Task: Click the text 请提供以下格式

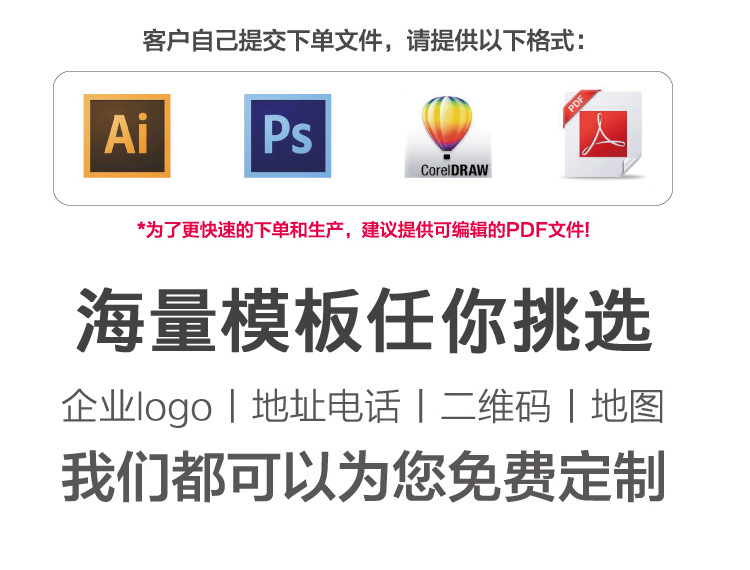Action: tap(496, 40)
